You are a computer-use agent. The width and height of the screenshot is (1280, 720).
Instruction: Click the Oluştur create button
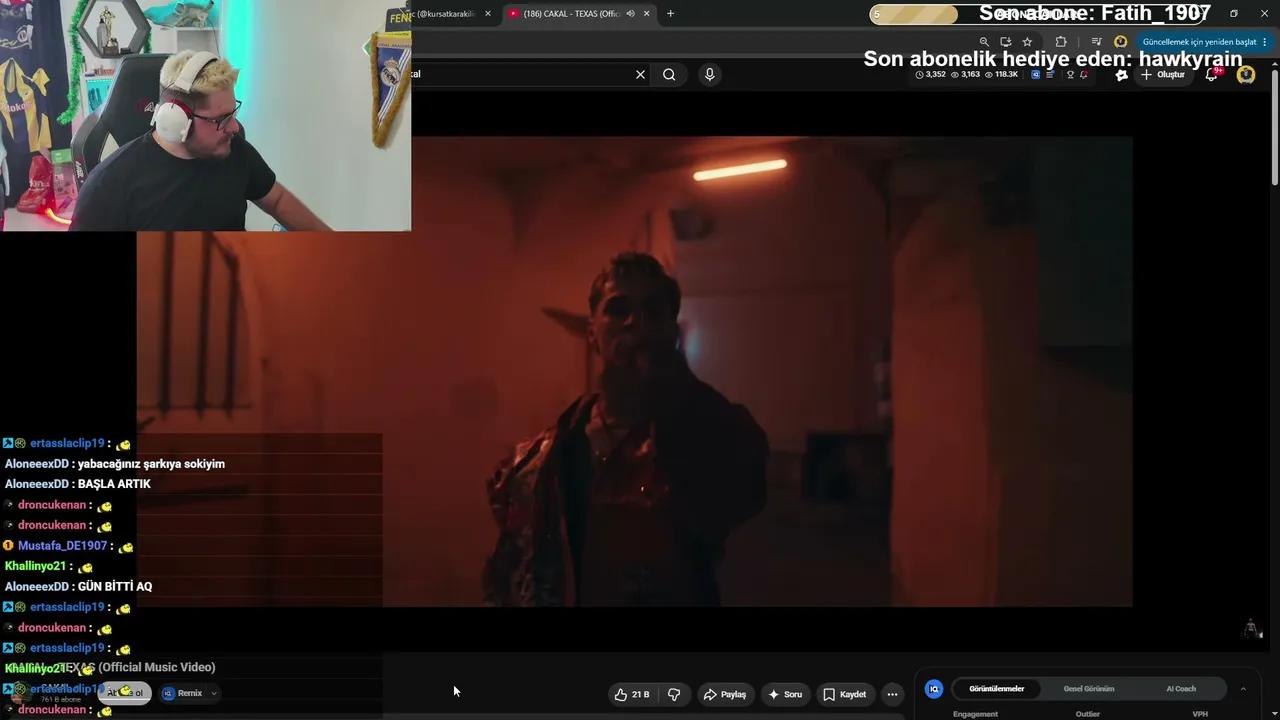(1162, 74)
